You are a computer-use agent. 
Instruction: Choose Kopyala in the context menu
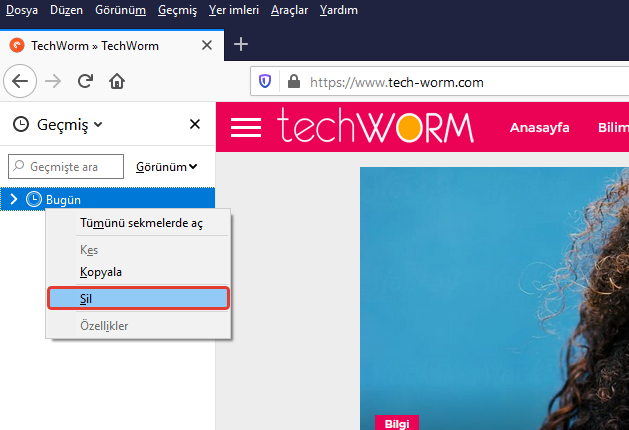pyautogui.click(x=101, y=271)
